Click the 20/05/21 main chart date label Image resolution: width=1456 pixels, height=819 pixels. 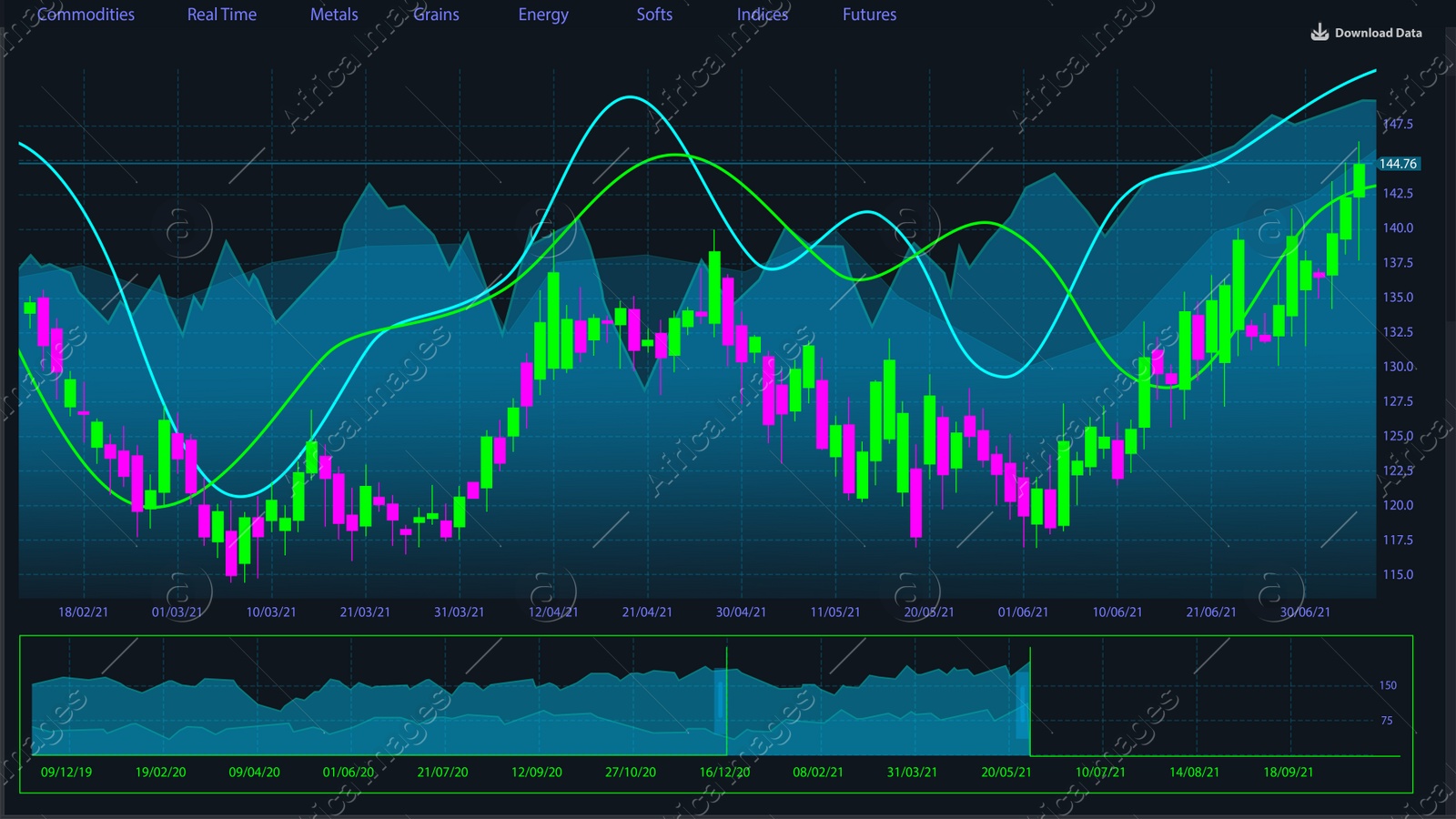click(929, 612)
